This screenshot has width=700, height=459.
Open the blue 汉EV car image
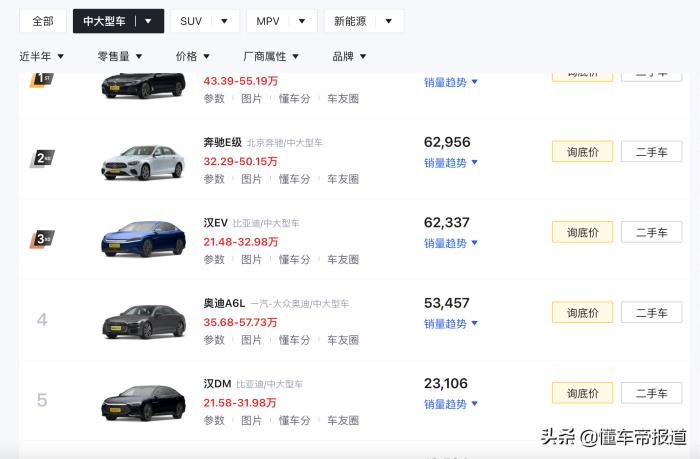click(143, 240)
